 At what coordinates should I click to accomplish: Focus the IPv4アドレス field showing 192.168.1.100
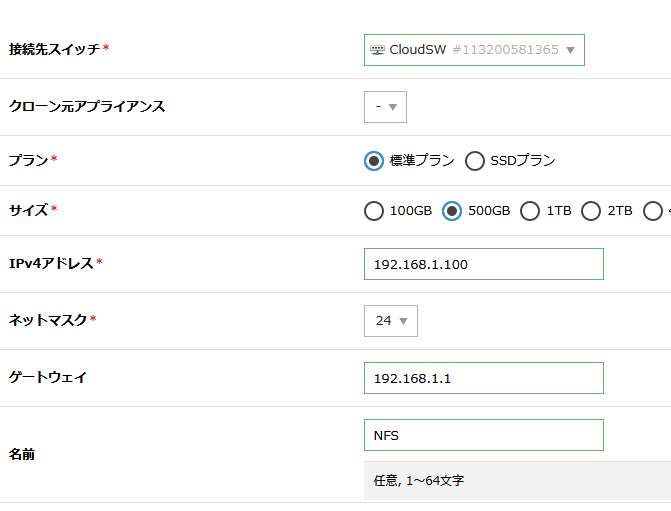coord(483,264)
